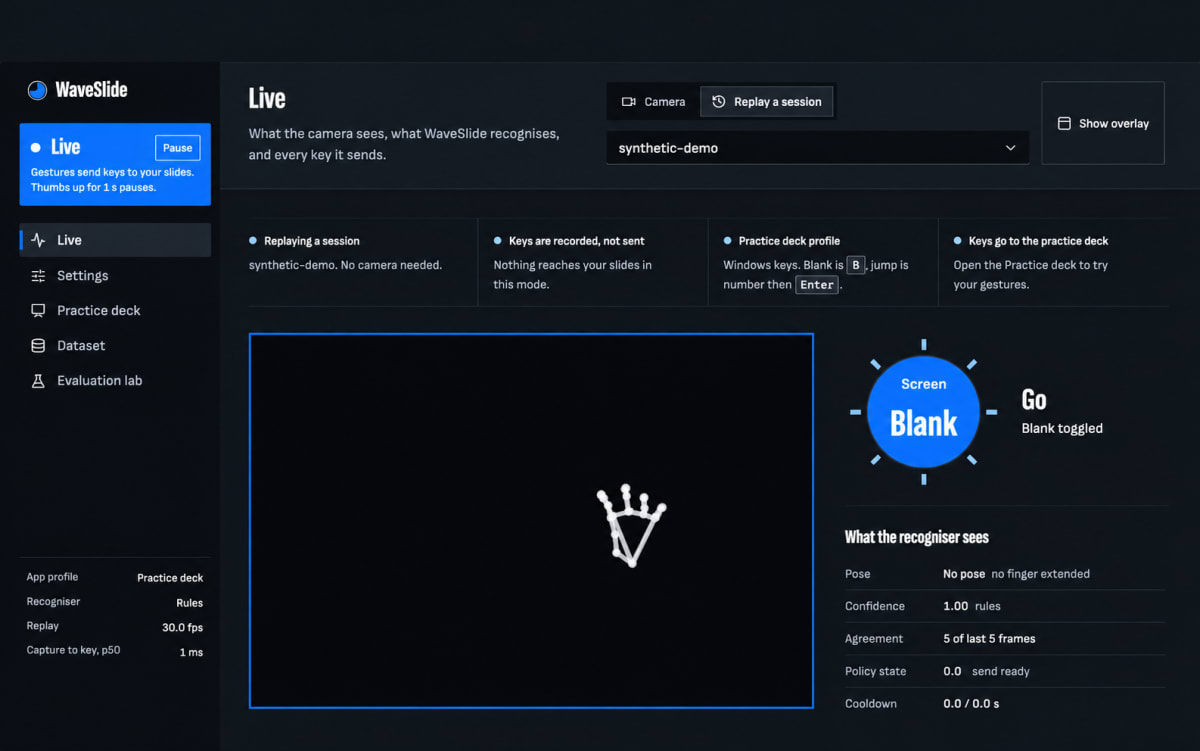Click App profile 'Practice deck' value
Image resolution: width=1200 pixels, height=751 pixels.
tap(170, 578)
